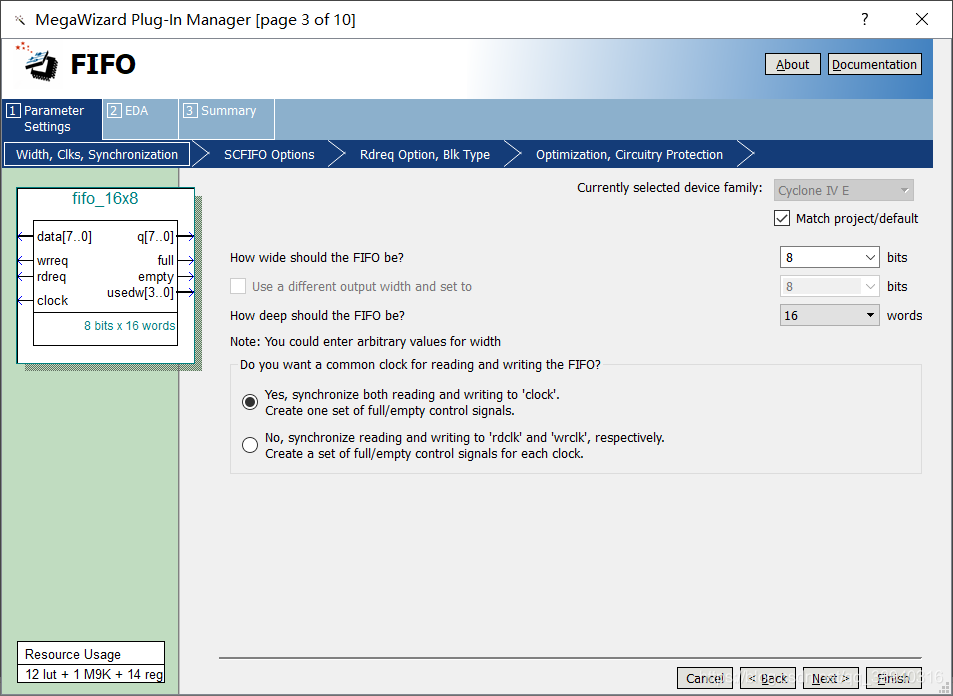The image size is (953, 696).
Task: Click the clock port label
Action: point(52,300)
